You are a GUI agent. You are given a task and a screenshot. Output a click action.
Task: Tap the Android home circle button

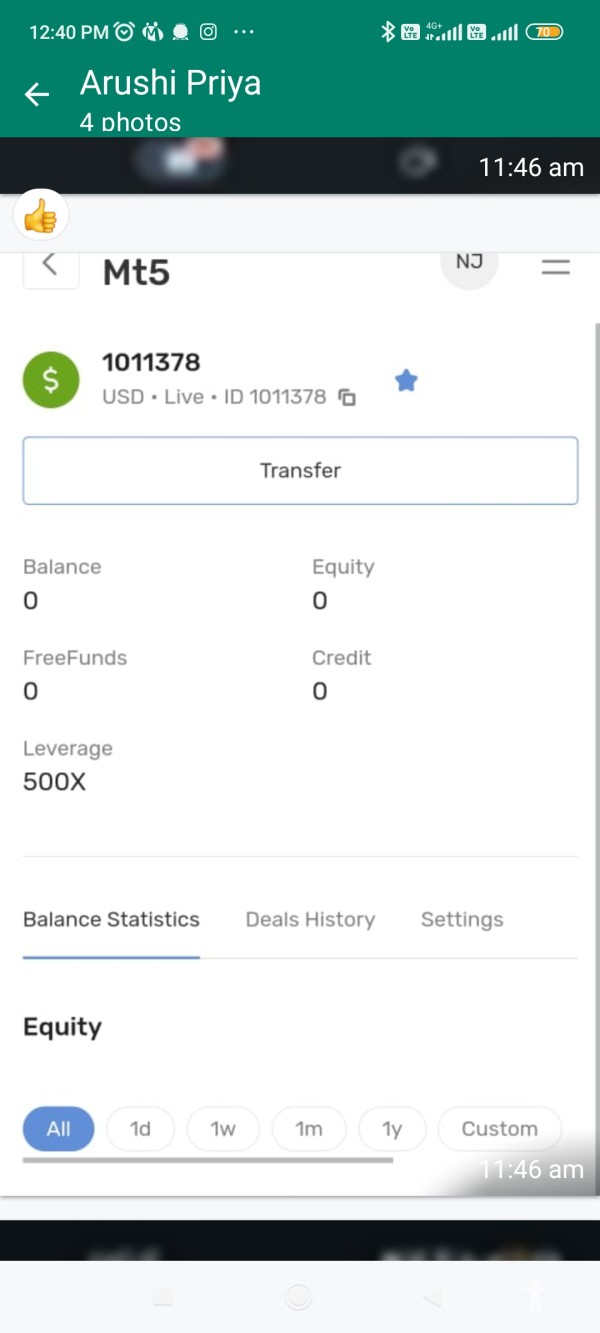(x=298, y=1297)
